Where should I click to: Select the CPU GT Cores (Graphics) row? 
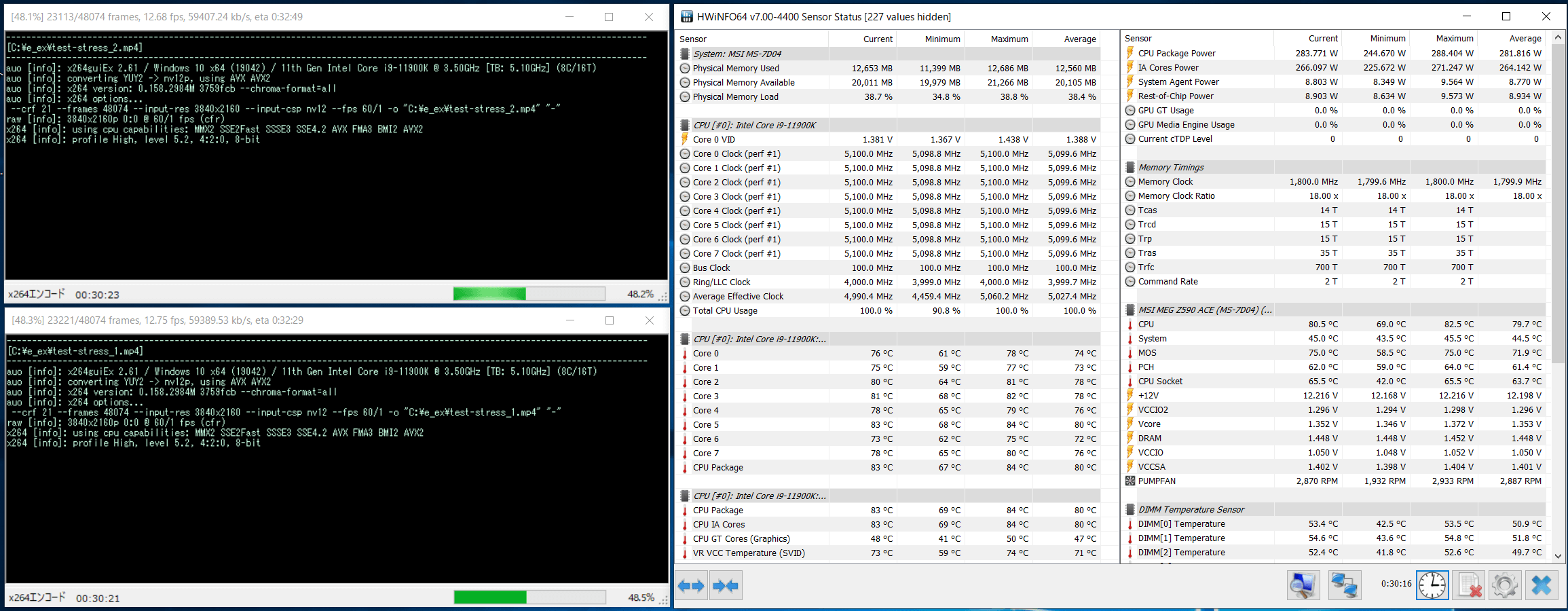pyautogui.click(x=889, y=538)
